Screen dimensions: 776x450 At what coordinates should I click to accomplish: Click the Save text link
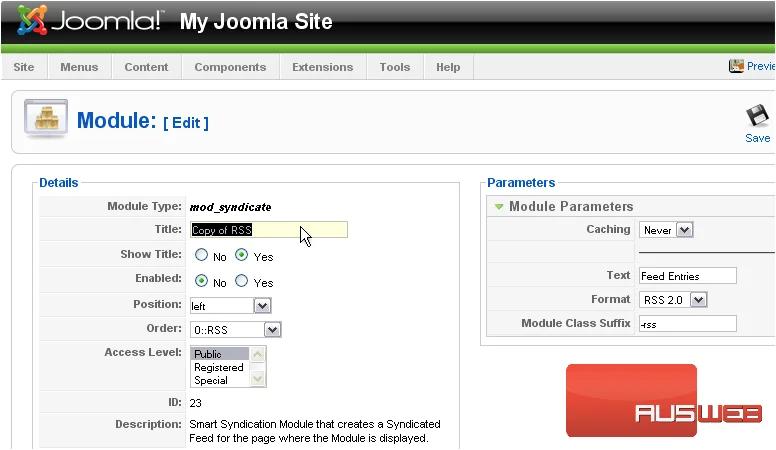pos(758,138)
